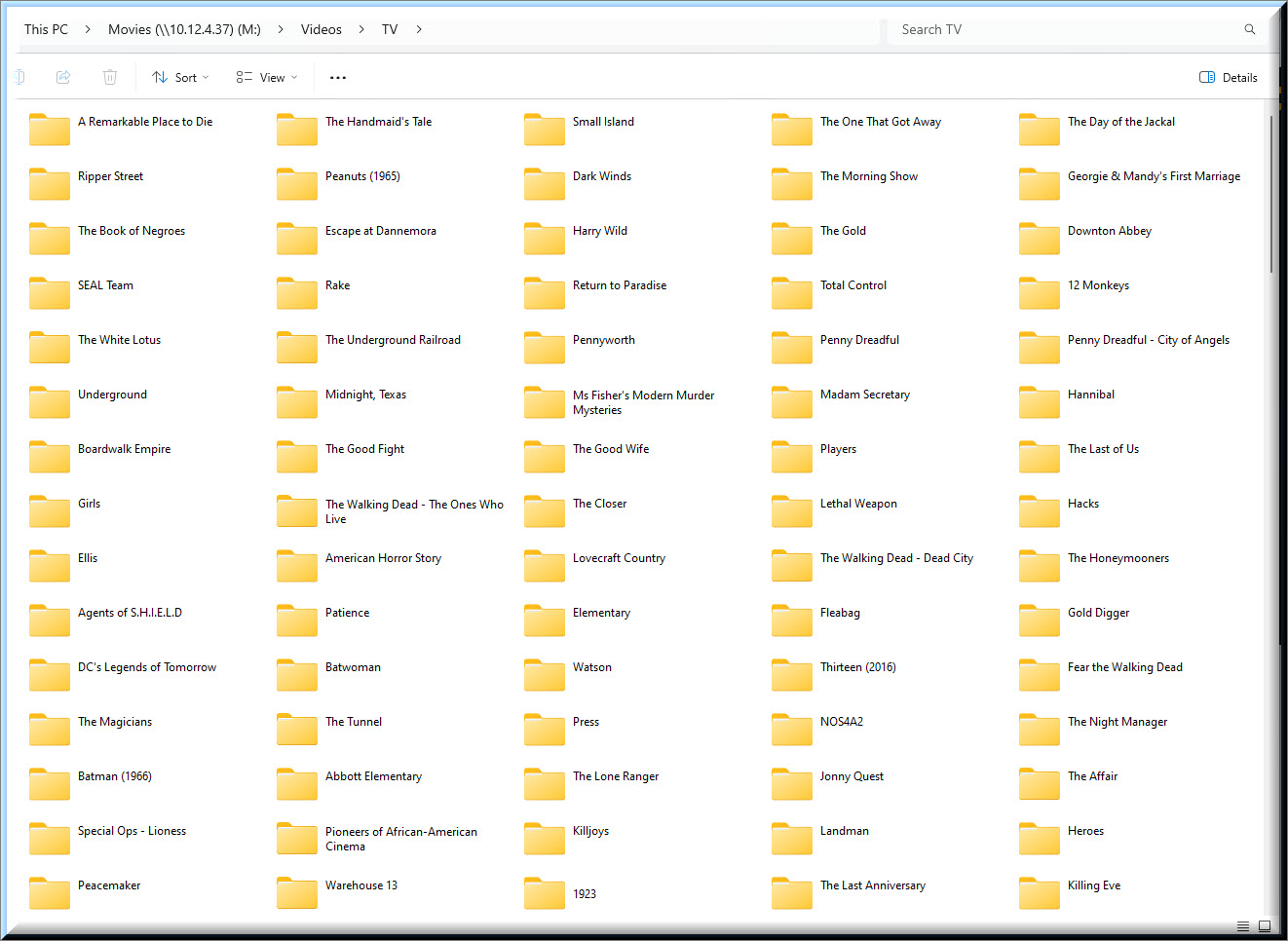Select "Abbott Elementary" folder name
This screenshot has width=1288, height=941.
click(x=374, y=776)
